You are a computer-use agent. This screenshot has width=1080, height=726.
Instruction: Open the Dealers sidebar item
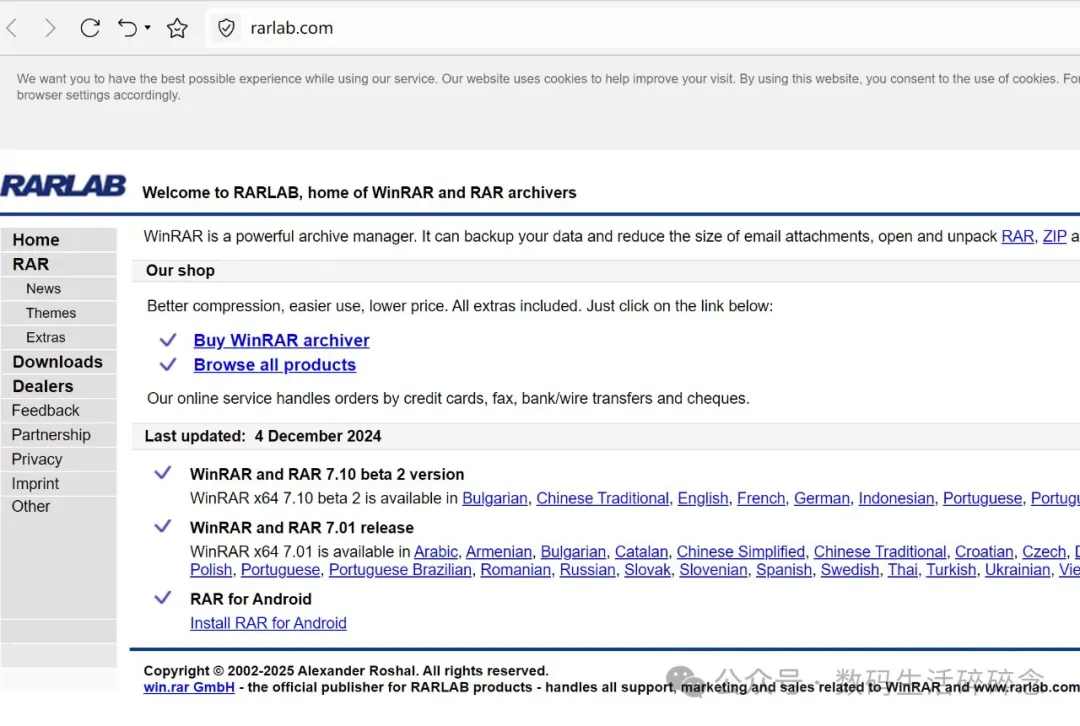coord(59,386)
